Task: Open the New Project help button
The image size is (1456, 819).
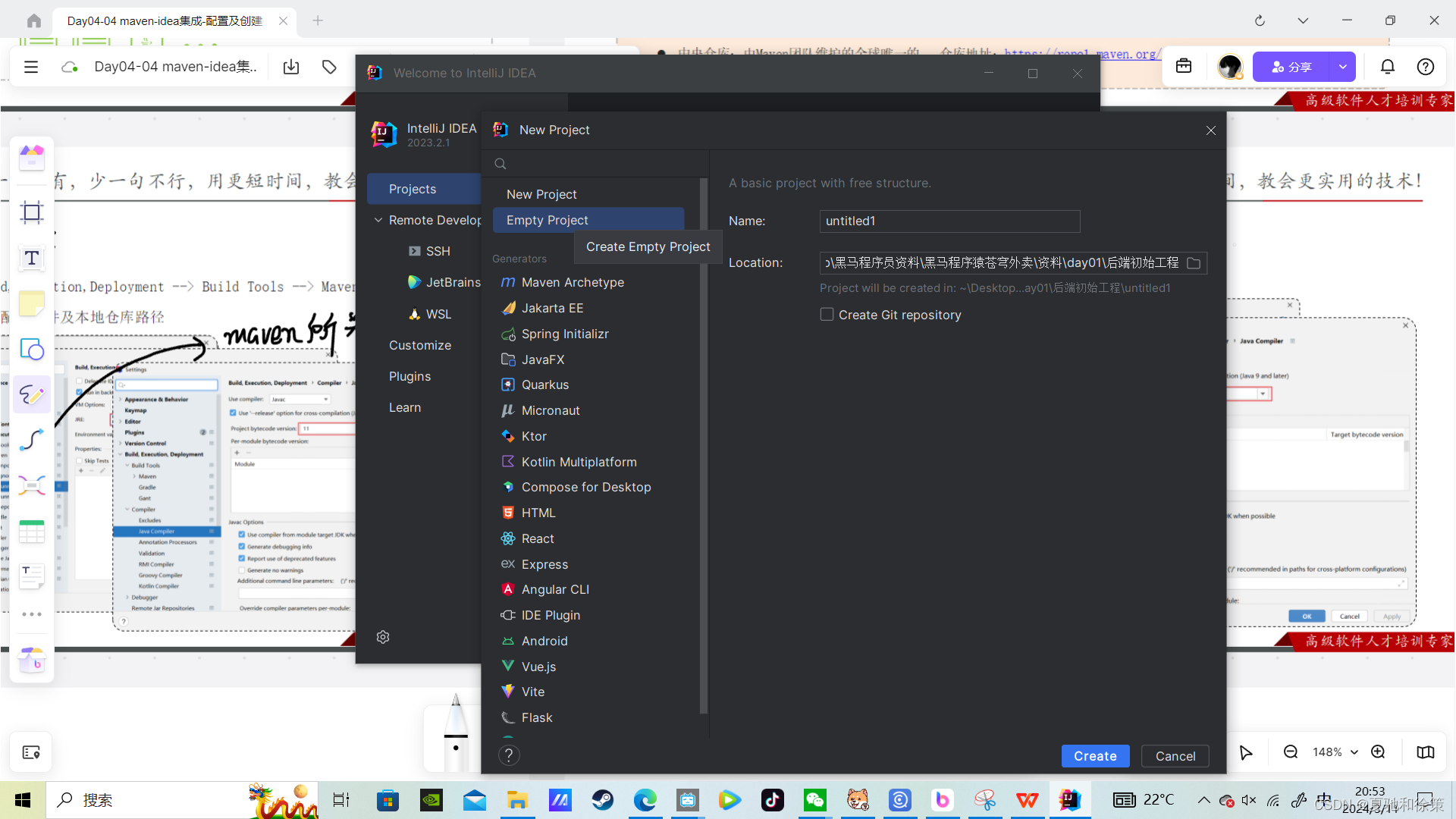Action: 509,755
